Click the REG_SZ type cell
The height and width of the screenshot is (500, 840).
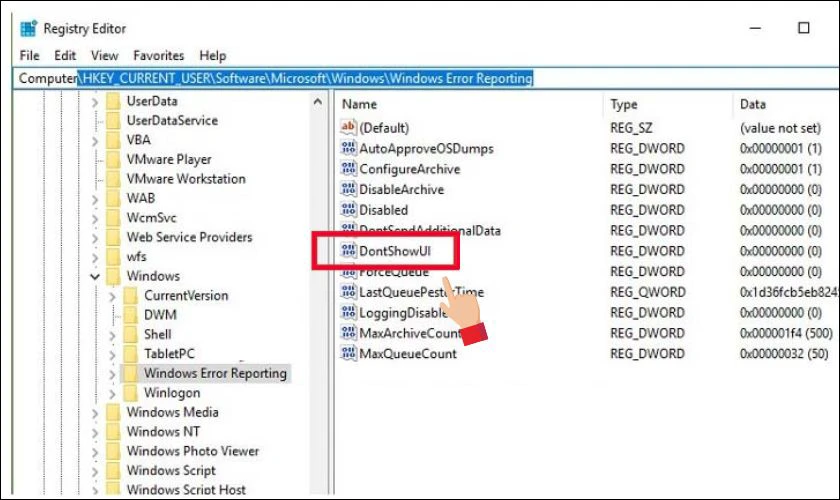coord(631,128)
